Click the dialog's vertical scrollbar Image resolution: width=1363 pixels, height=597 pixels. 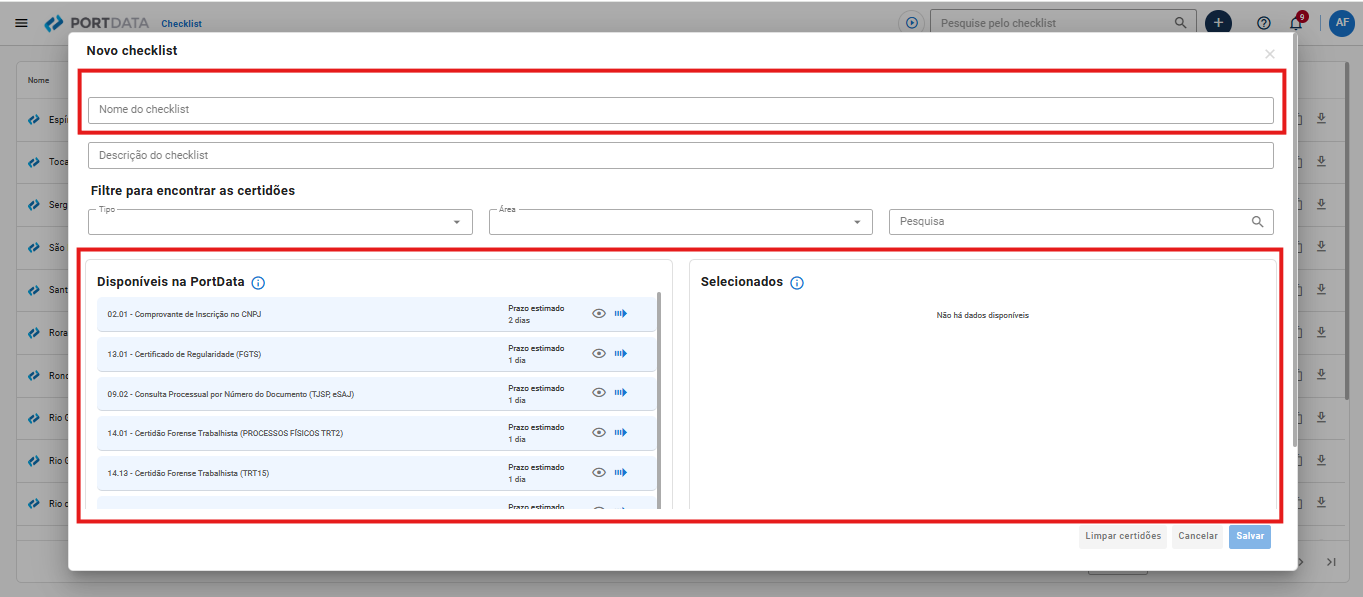tap(1295, 240)
